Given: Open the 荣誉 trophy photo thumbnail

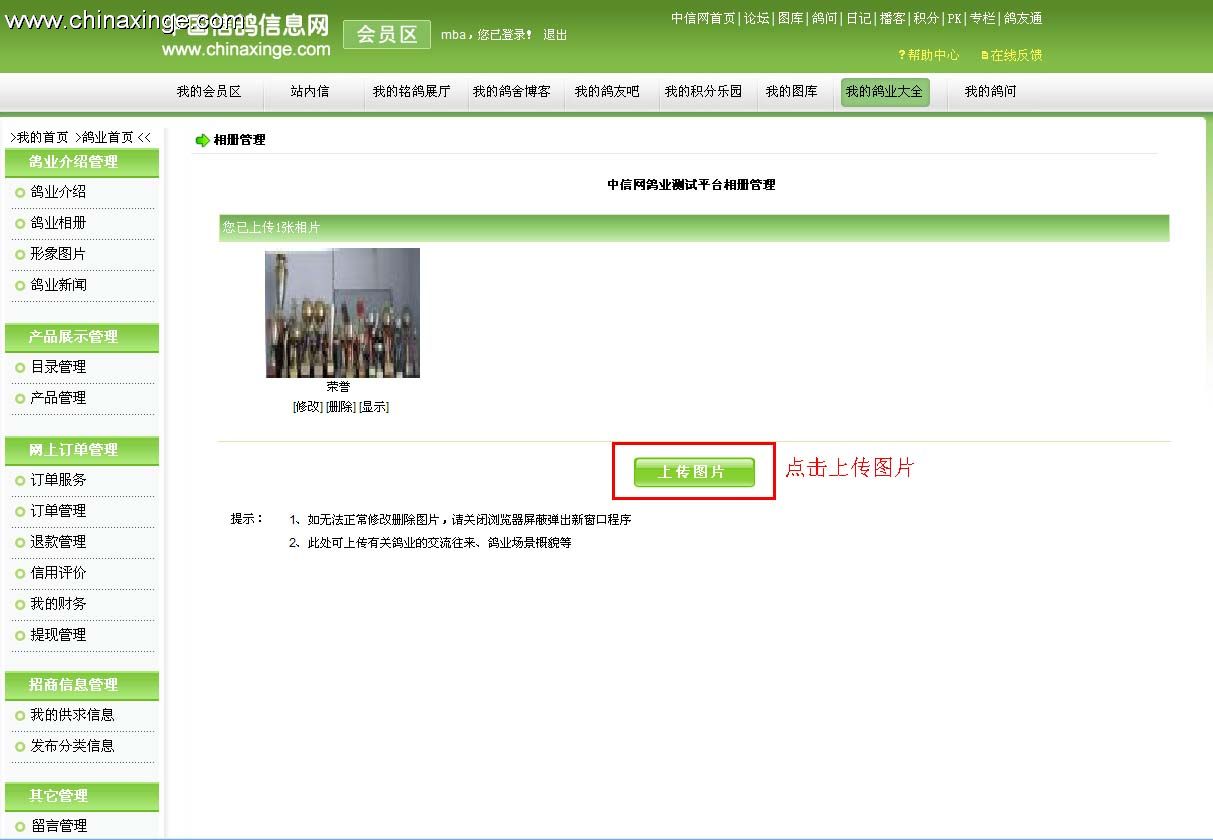Looking at the screenshot, I should (x=342, y=313).
